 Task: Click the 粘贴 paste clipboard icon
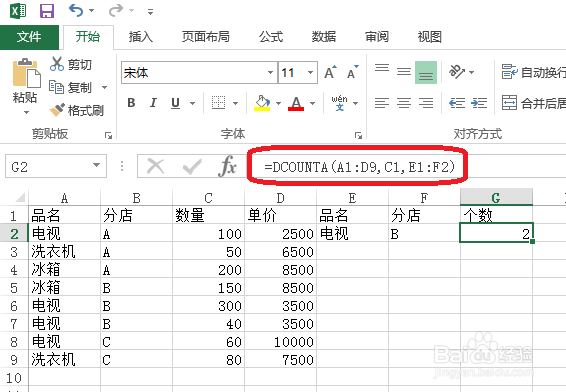point(26,73)
